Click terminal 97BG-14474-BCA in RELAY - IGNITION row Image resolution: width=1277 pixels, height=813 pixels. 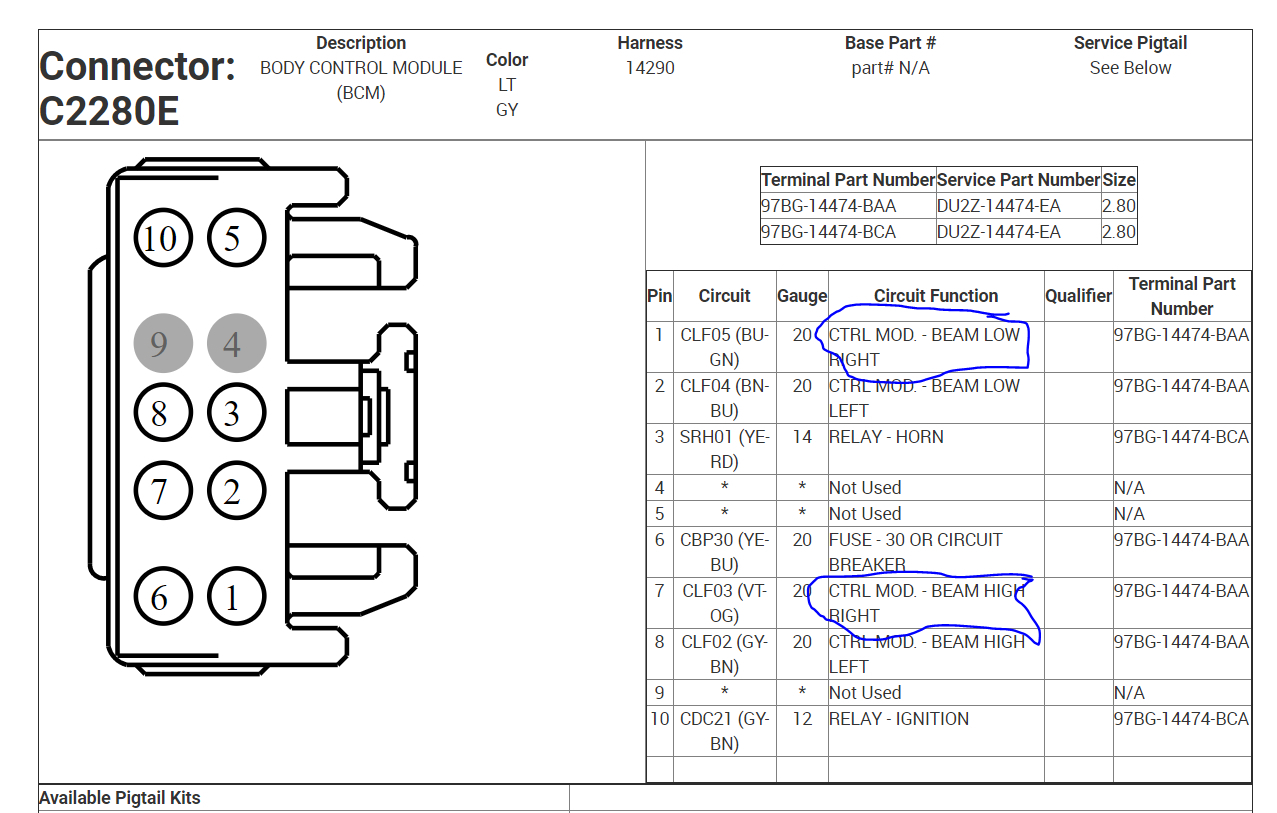pos(1182,719)
